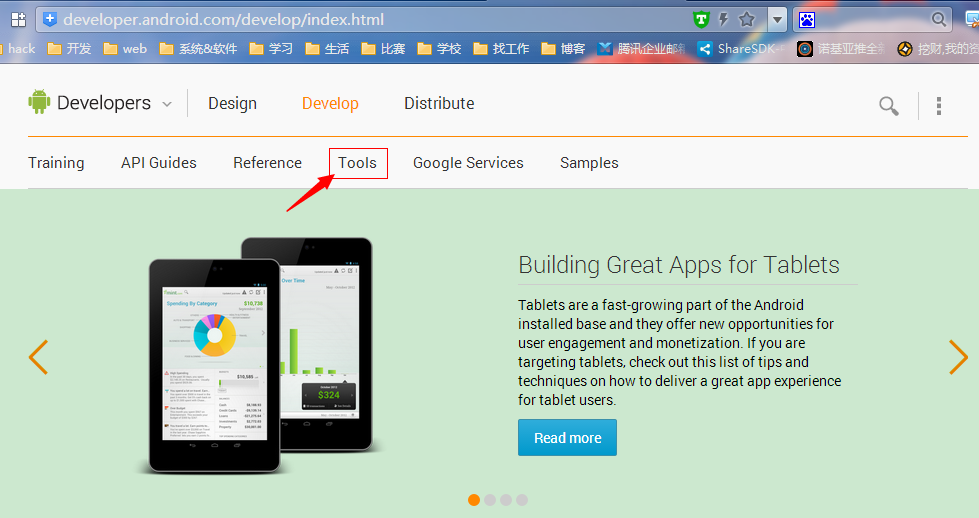The height and width of the screenshot is (518, 979).
Task: Click the Building Great Apps for Tablets heading
Action: pyautogui.click(x=679, y=265)
